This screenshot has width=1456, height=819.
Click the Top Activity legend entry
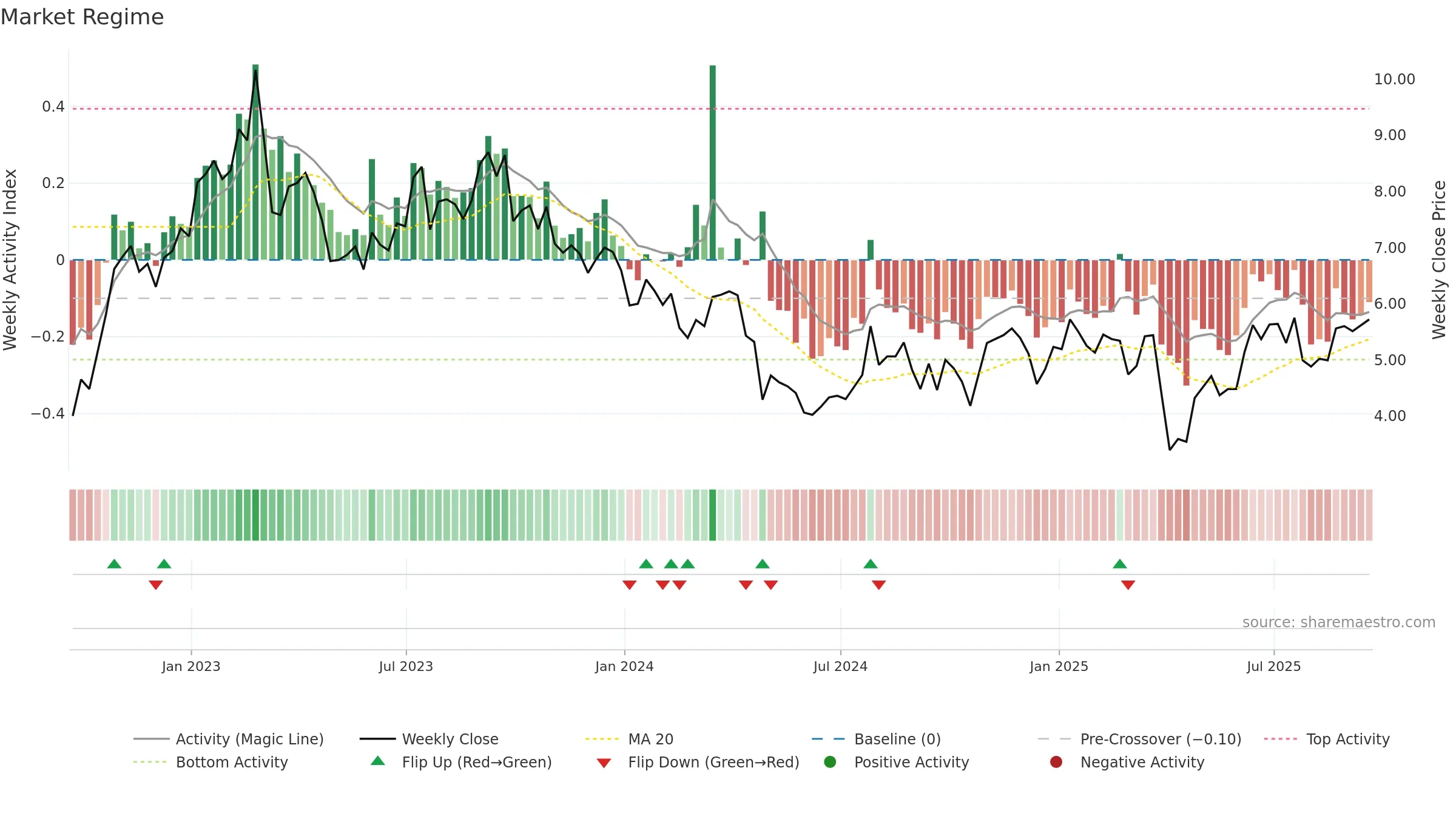[x=1327, y=739]
